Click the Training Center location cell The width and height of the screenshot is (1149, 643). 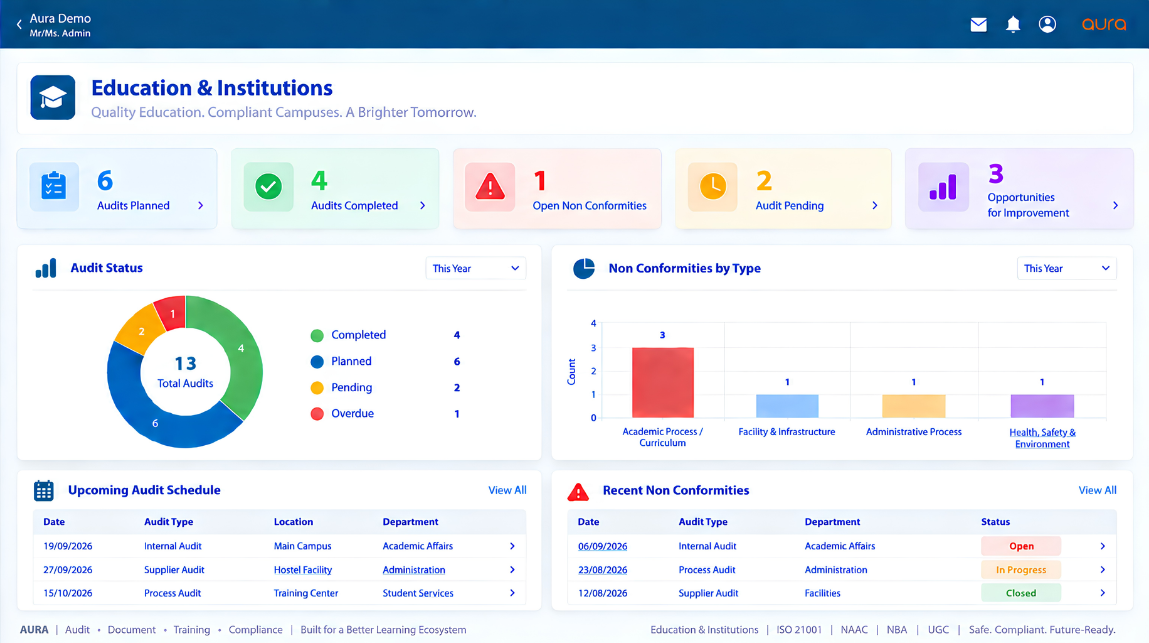coord(306,593)
